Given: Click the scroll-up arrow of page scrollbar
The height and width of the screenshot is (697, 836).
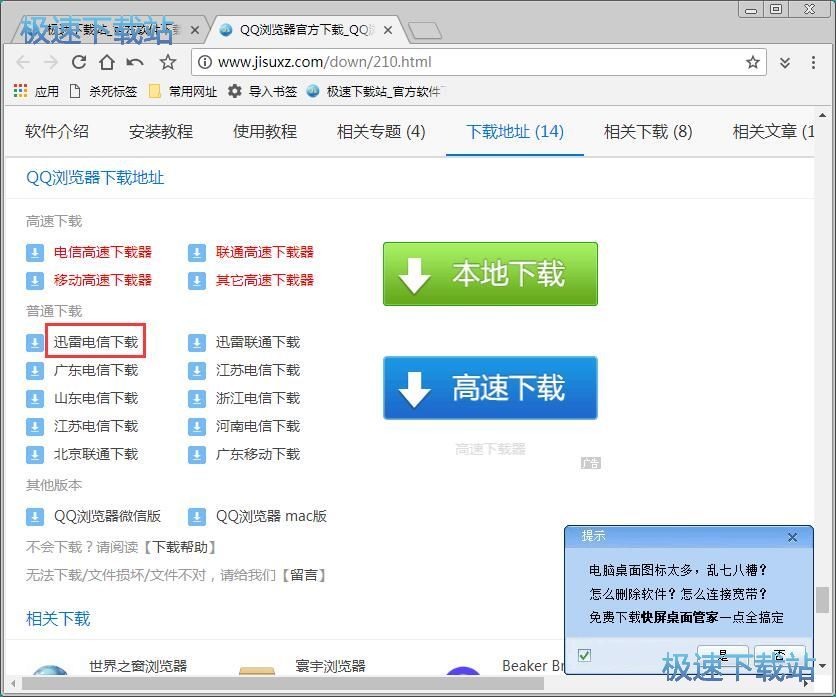Looking at the screenshot, I should click(x=823, y=115).
